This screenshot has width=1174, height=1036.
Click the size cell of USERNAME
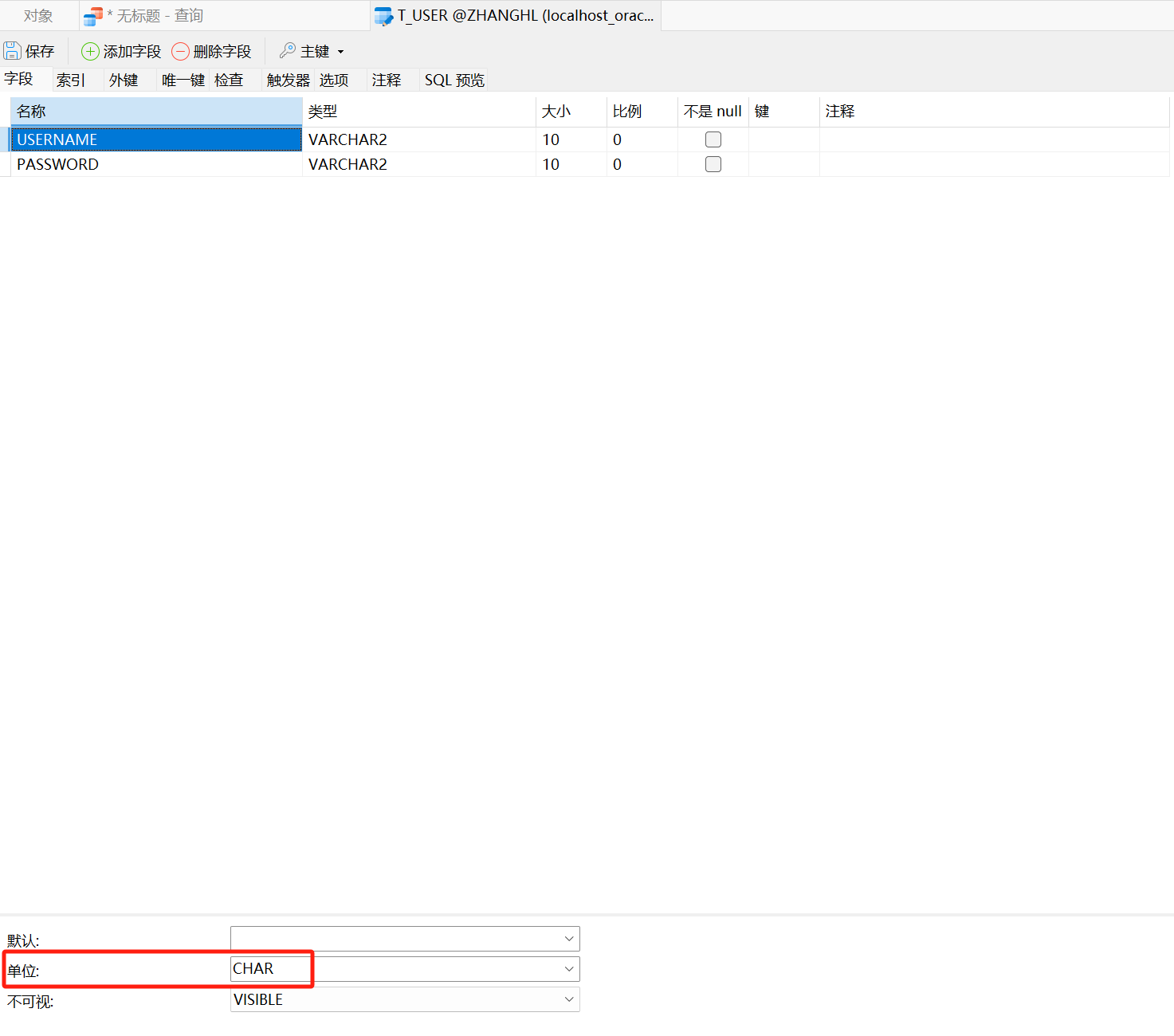tap(570, 139)
